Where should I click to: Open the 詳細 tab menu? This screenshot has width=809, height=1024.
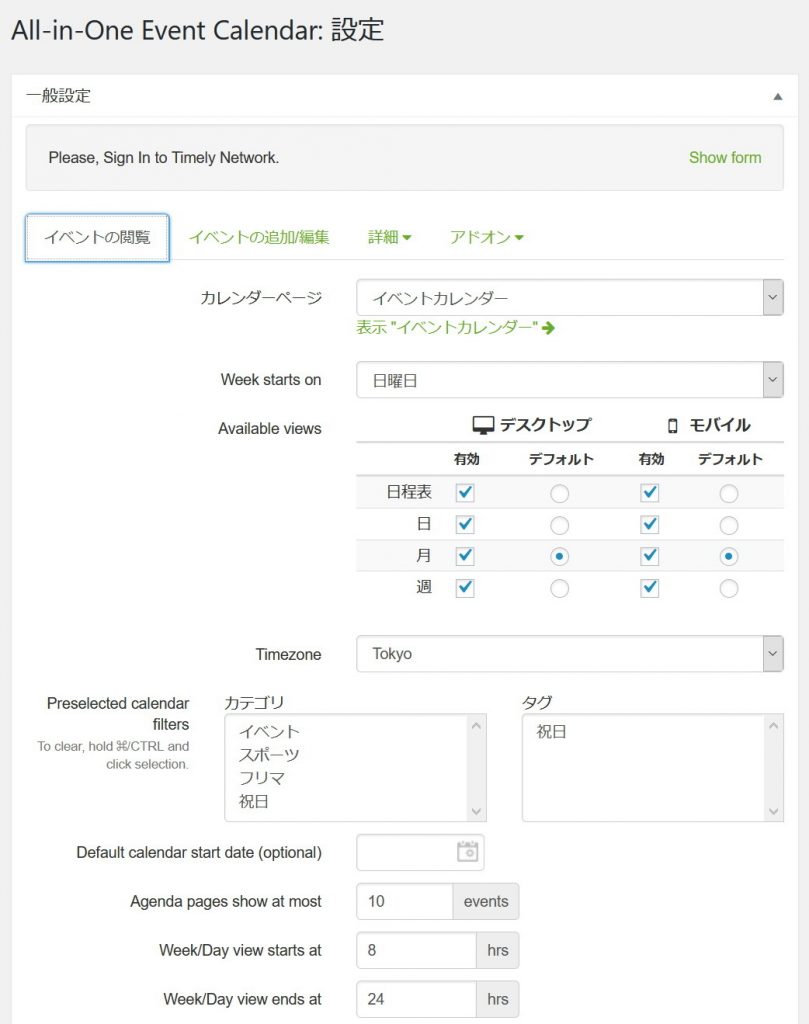(389, 237)
